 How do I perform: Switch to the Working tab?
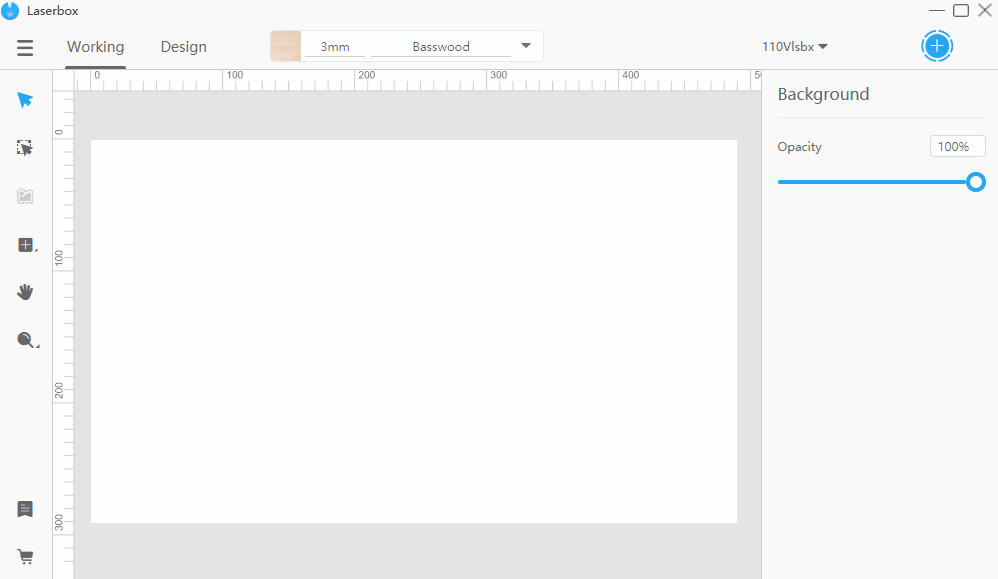pyautogui.click(x=95, y=46)
